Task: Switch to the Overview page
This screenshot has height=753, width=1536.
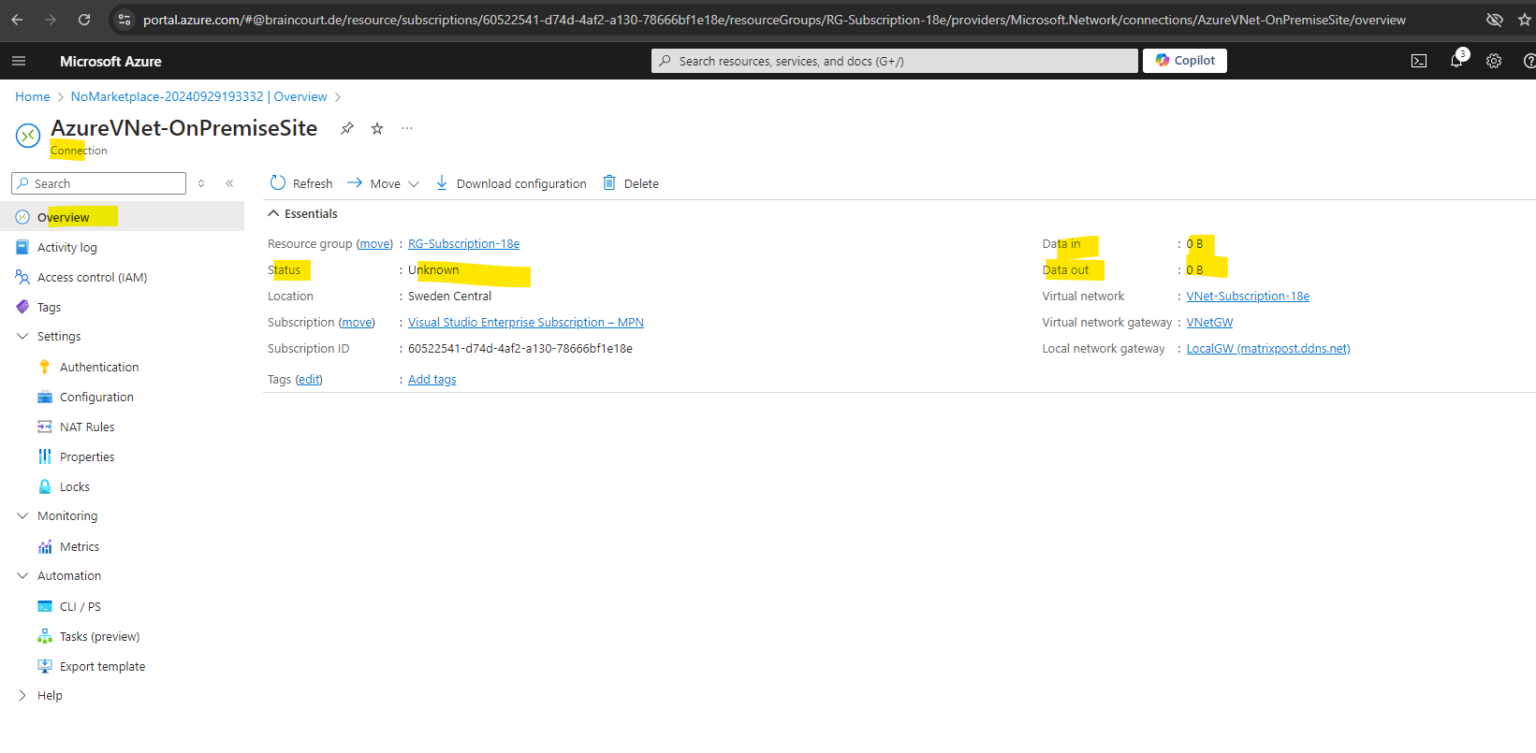Action: pos(64,216)
